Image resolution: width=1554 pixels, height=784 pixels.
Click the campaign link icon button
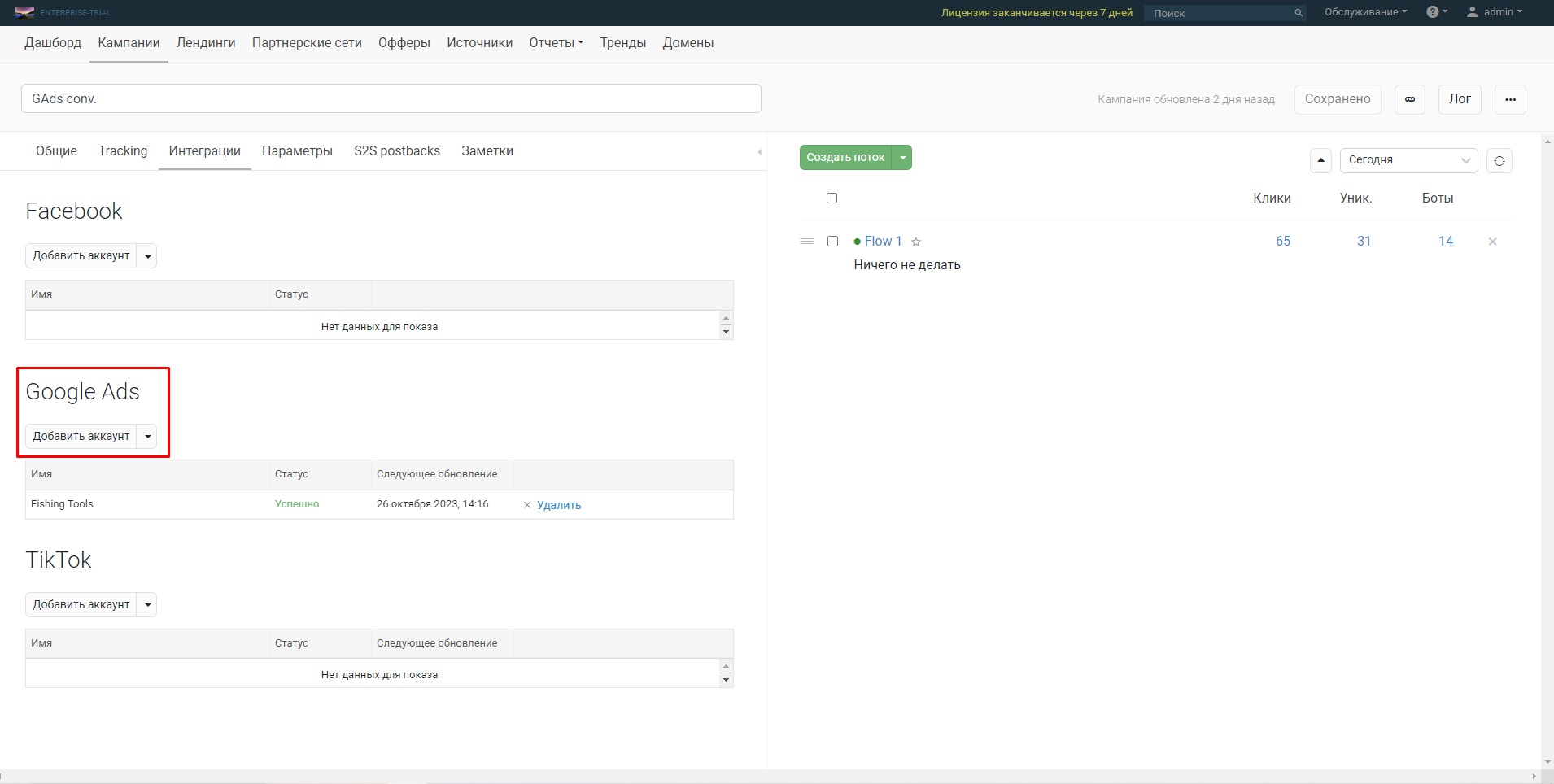point(1410,99)
